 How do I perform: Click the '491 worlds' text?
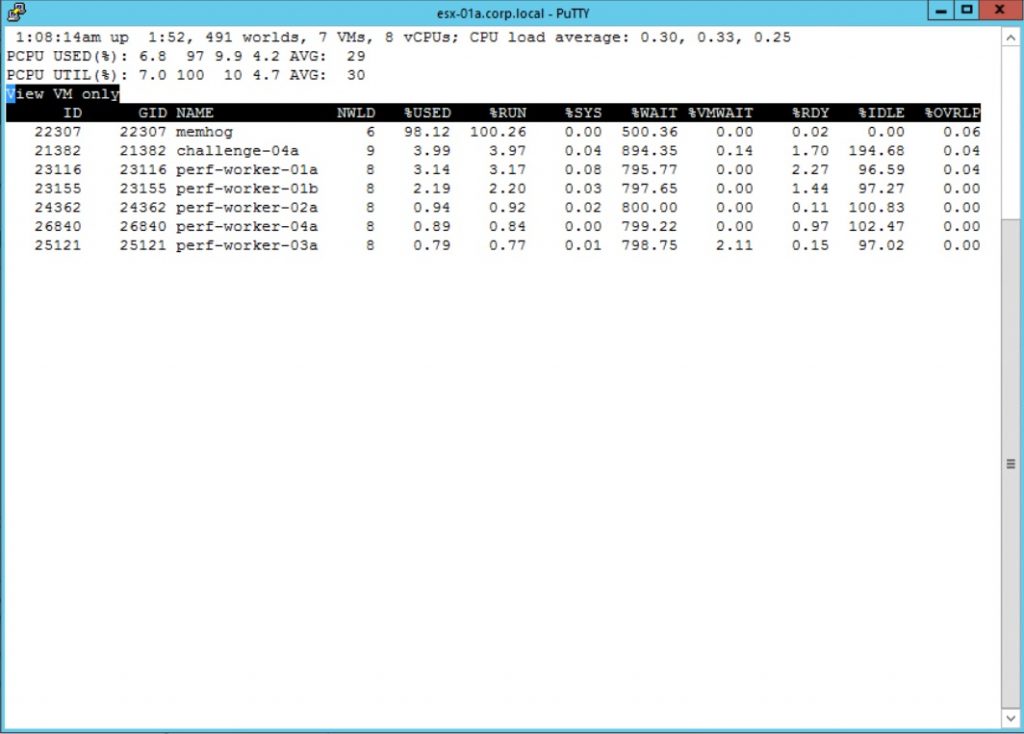point(252,37)
